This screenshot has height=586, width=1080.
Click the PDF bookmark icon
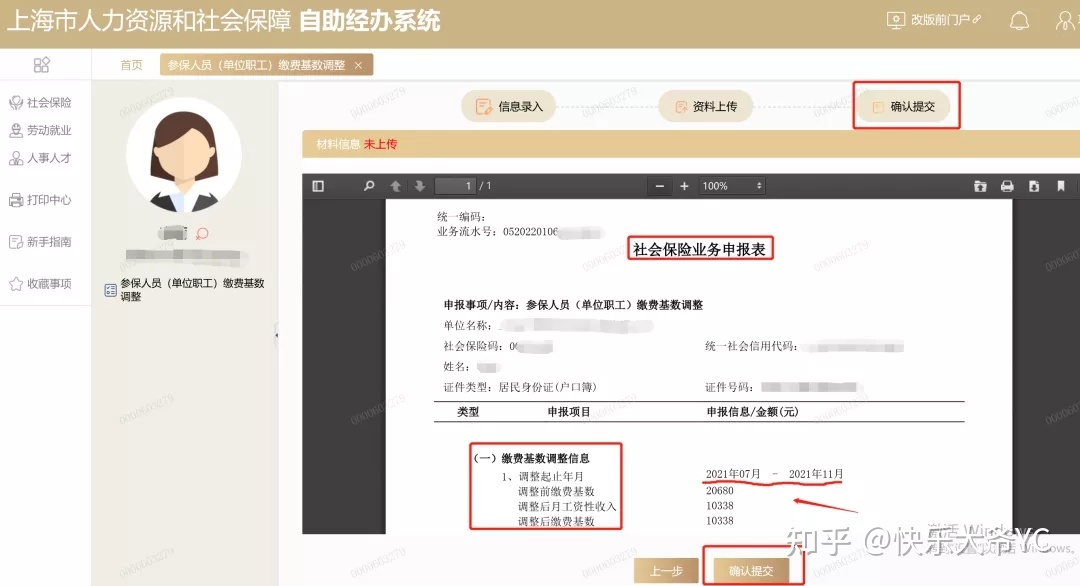click(x=1061, y=186)
